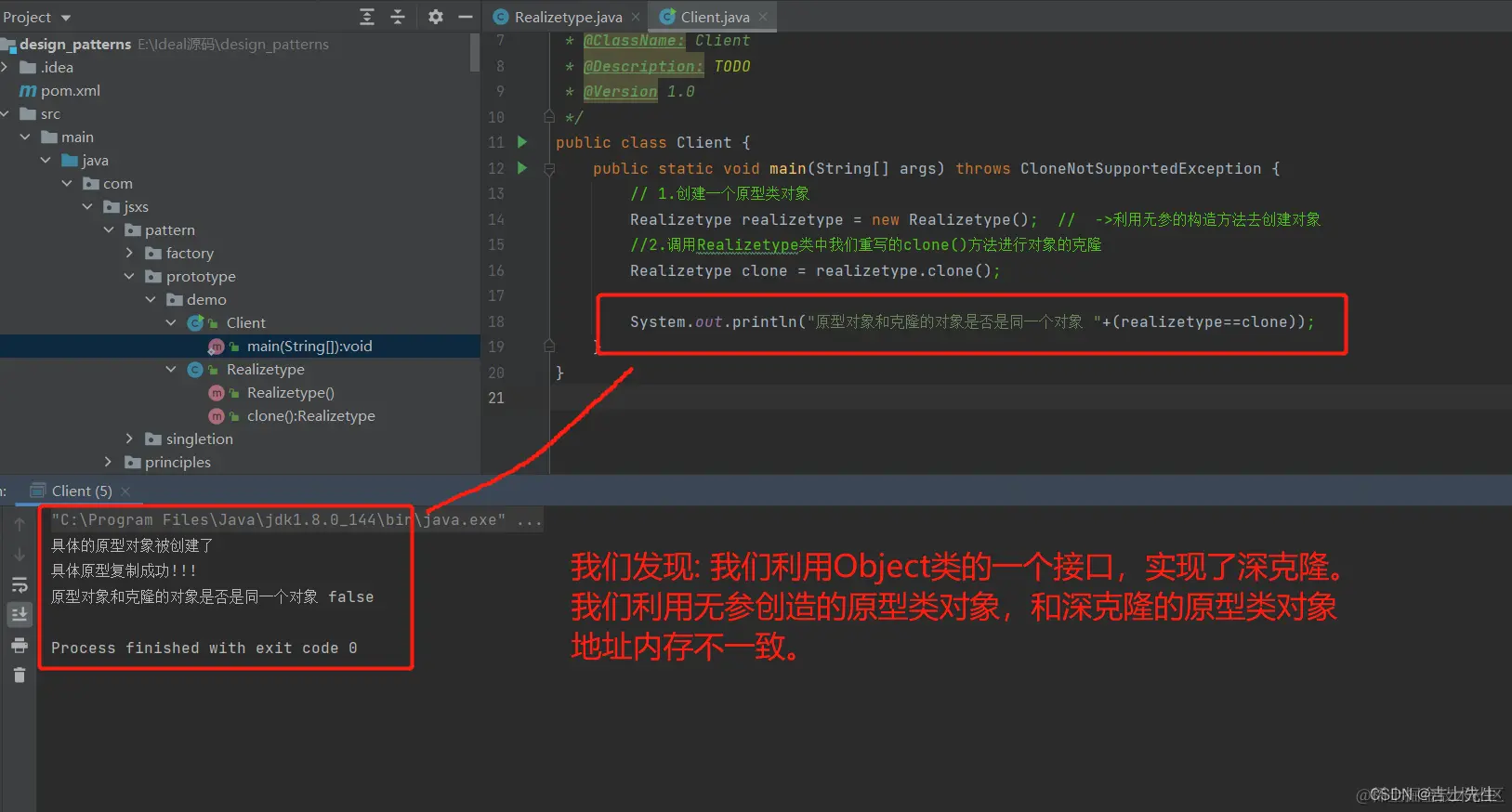
Task: Click the Realizetype.java tab class icon
Action: click(501, 17)
